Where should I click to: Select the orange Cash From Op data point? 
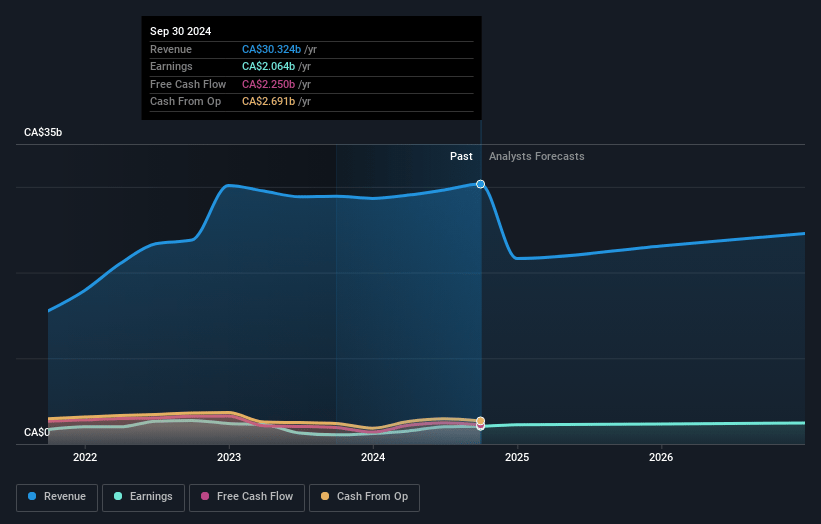(x=481, y=421)
